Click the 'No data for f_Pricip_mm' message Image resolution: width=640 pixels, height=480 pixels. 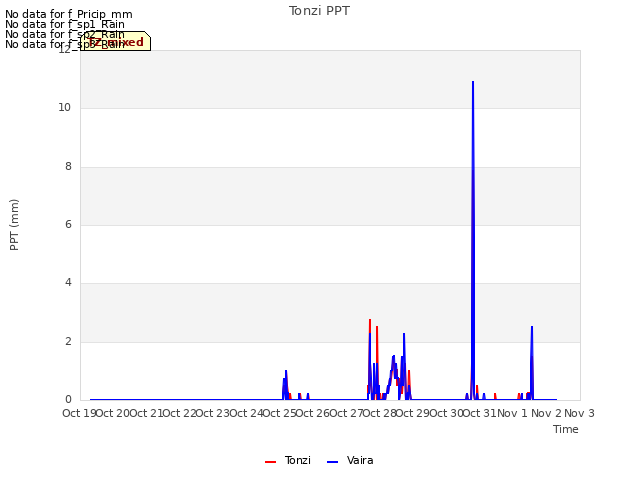tap(69, 14)
